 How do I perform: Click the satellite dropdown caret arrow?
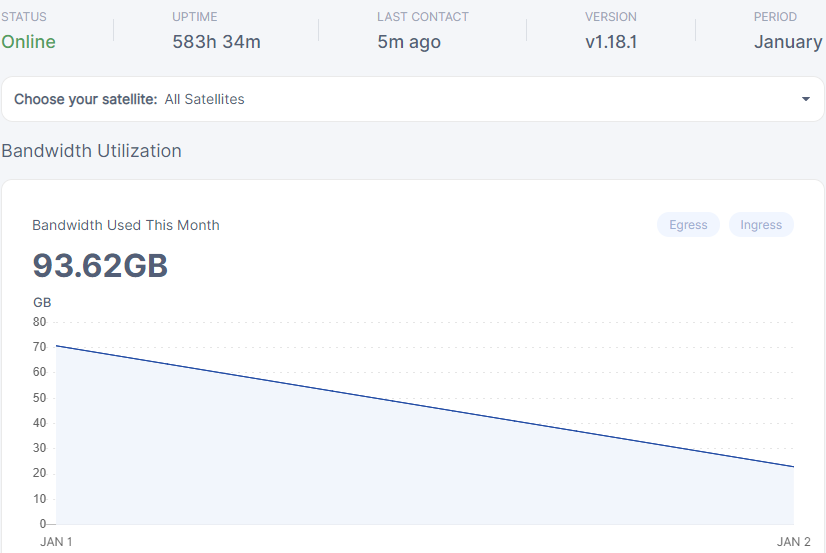pyautogui.click(x=806, y=99)
